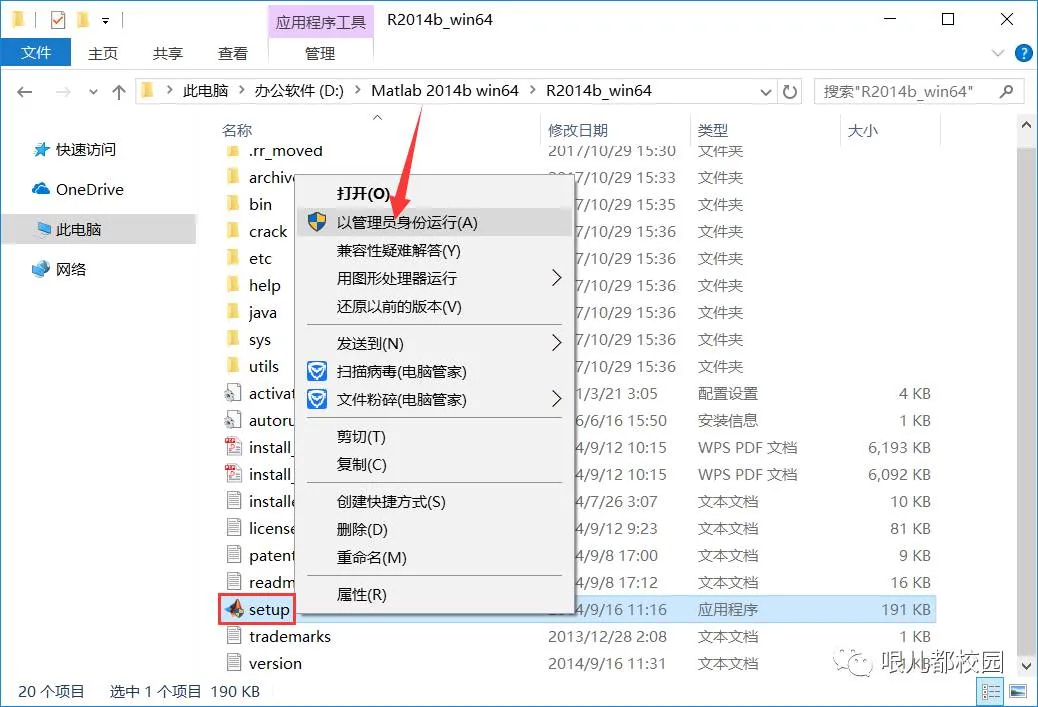Select the utils folder icon
Screen dimensions: 1038x707
click(233, 365)
